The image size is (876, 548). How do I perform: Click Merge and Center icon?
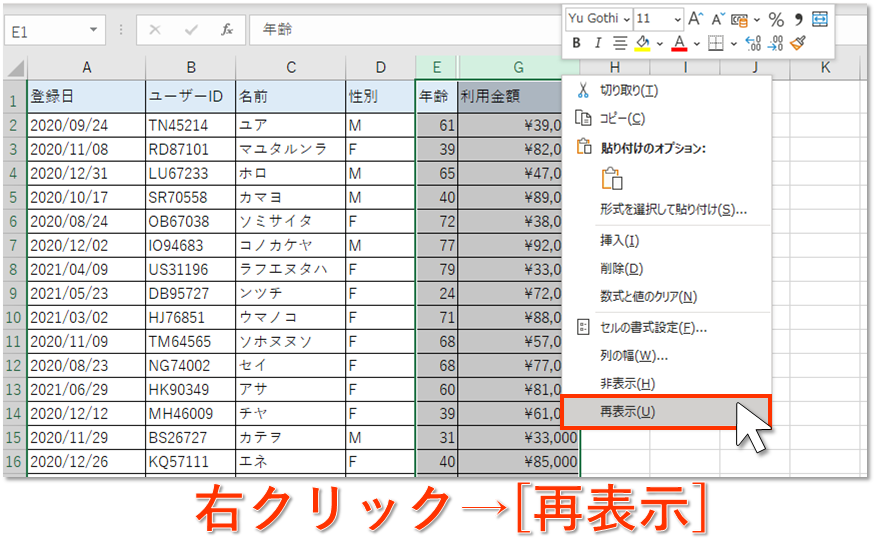(x=820, y=19)
